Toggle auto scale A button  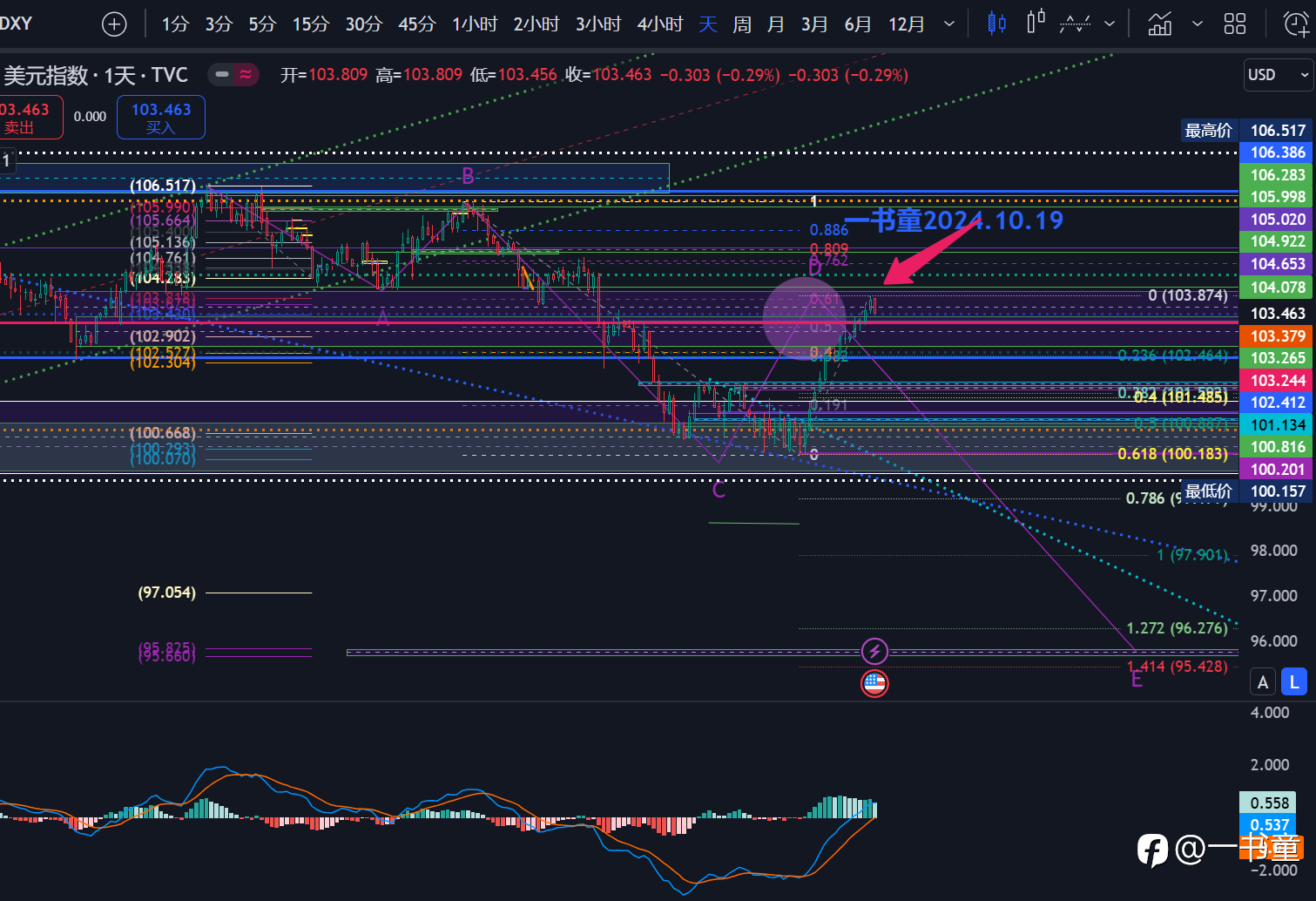point(1263,682)
